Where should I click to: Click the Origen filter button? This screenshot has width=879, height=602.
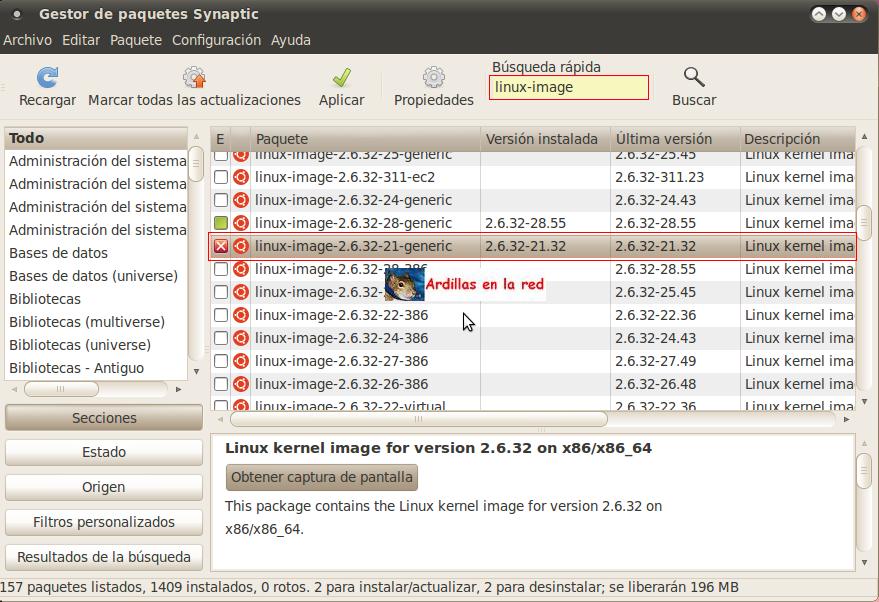pos(104,487)
